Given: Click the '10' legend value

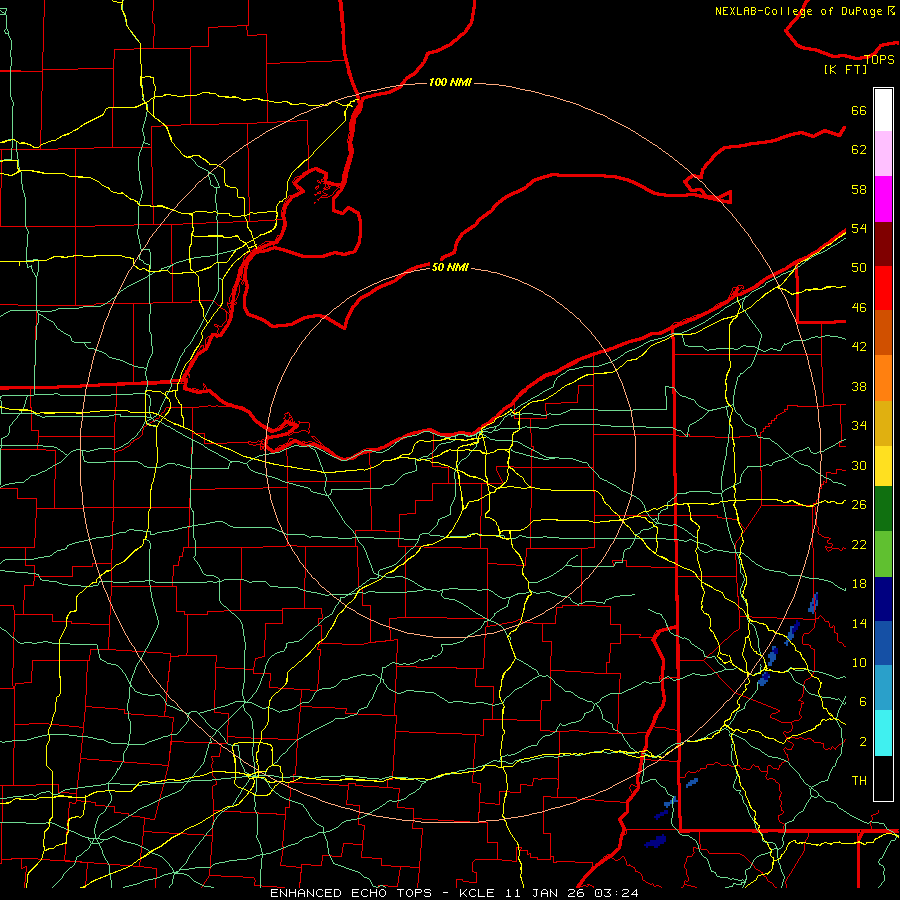Looking at the screenshot, I should point(859,663).
